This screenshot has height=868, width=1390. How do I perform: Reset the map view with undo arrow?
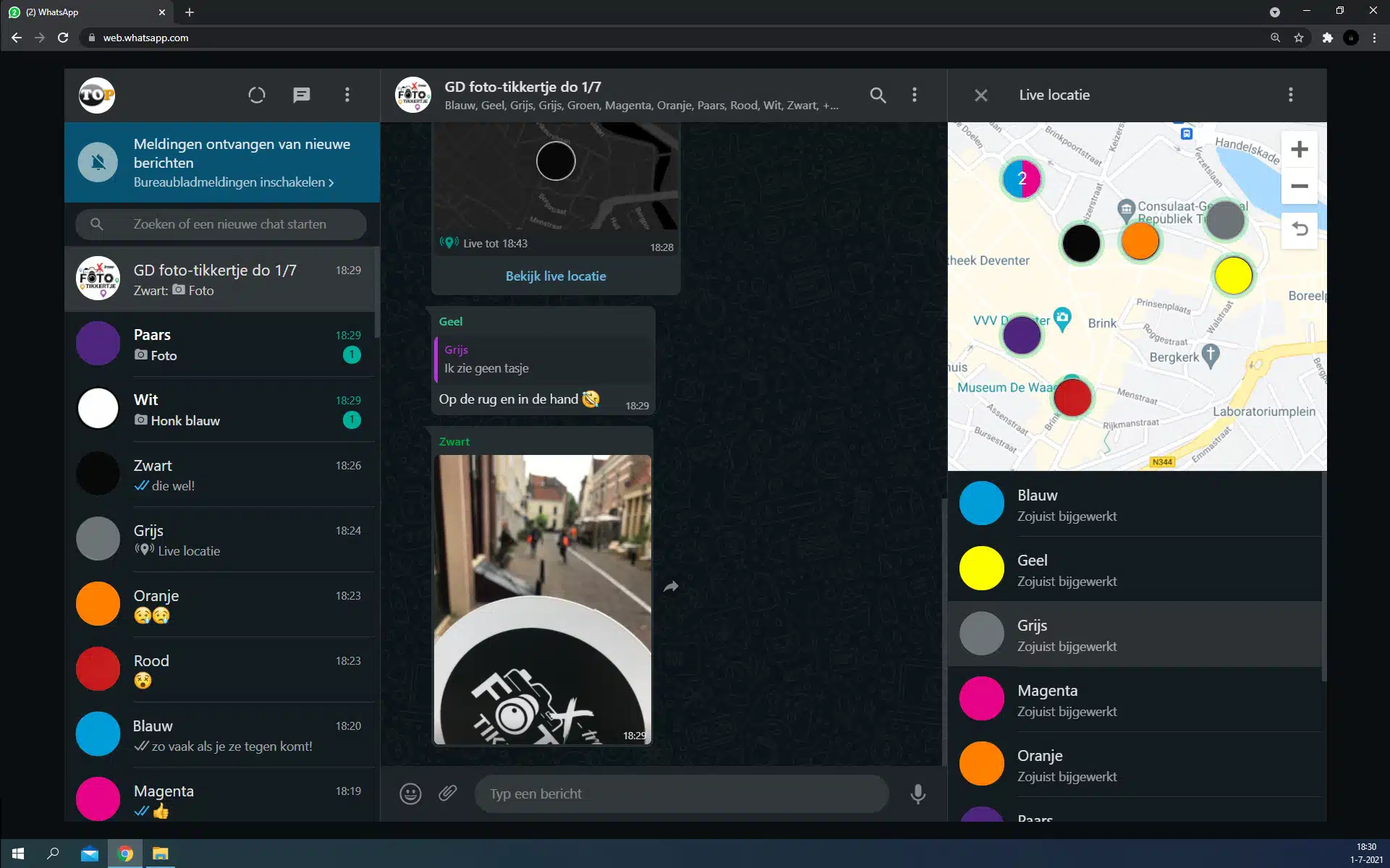1299,230
